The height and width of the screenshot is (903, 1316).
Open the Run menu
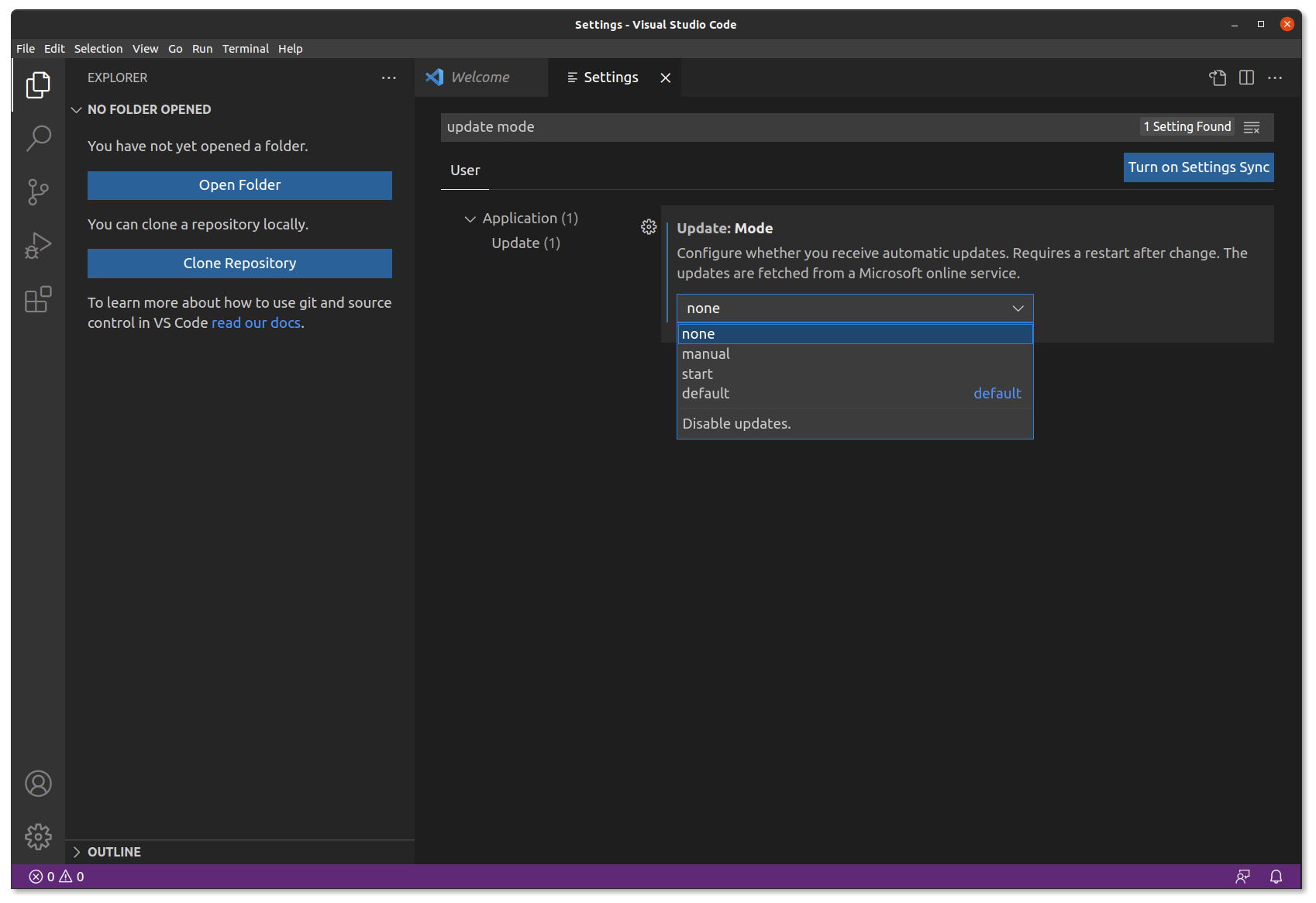pos(202,49)
